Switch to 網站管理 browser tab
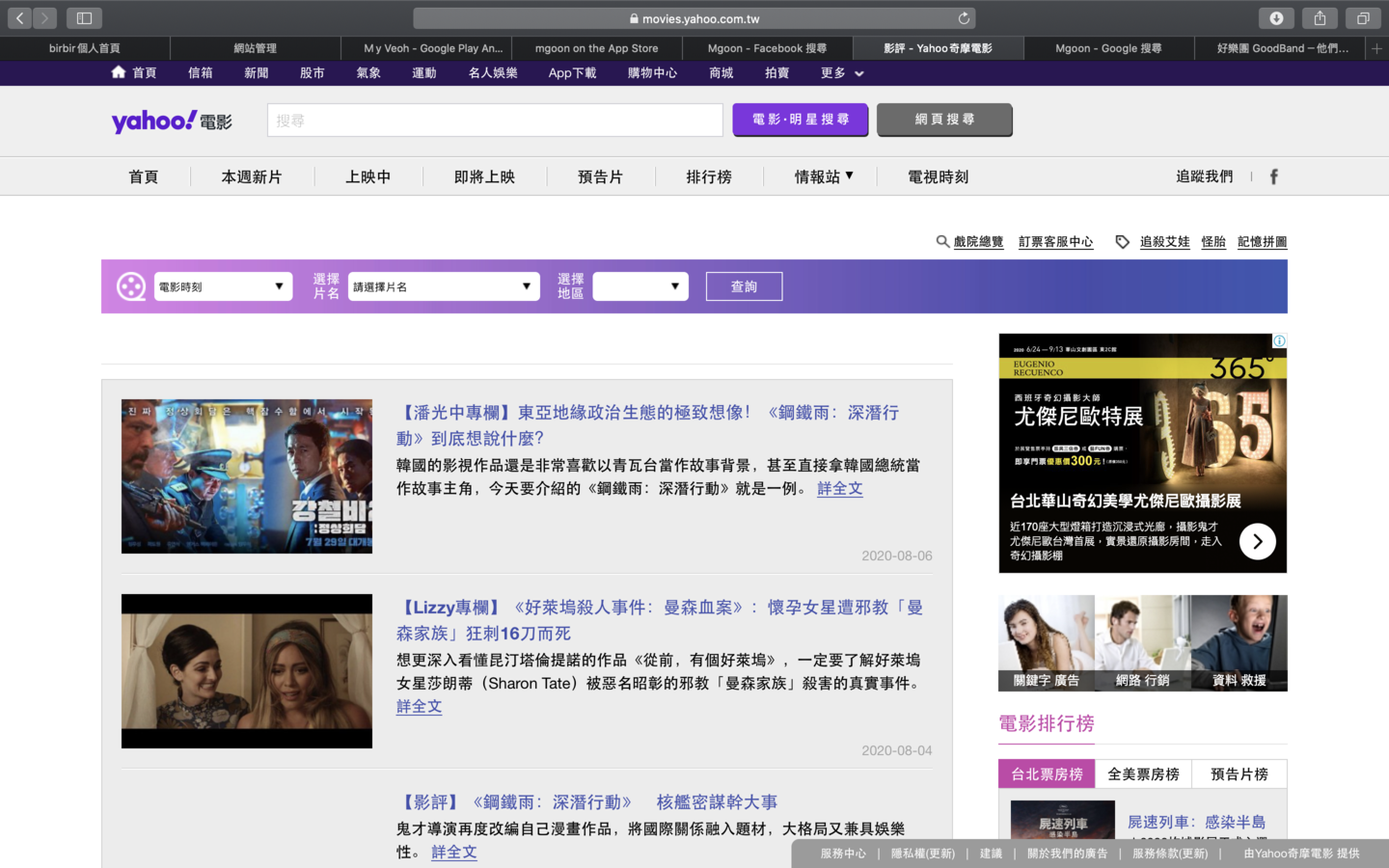Image resolution: width=1389 pixels, height=868 pixels. (256, 48)
